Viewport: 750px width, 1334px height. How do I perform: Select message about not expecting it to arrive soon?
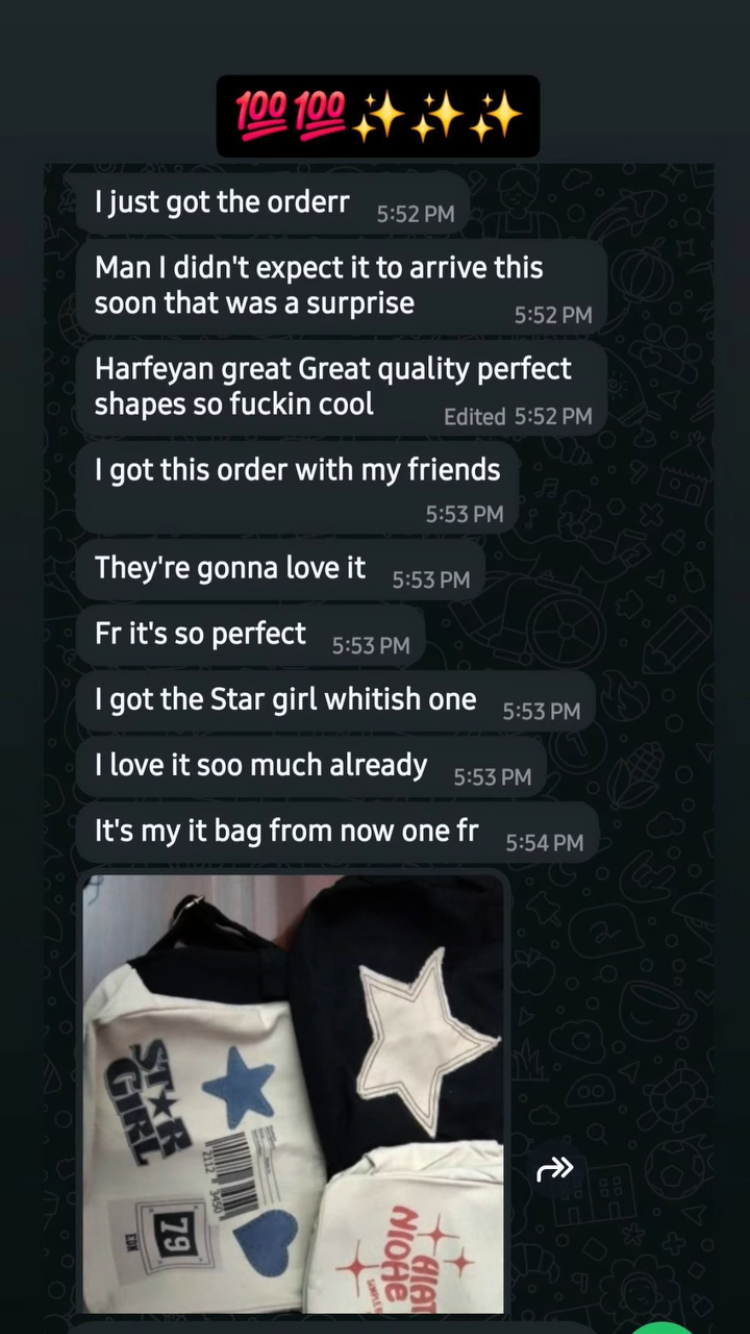click(341, 286)
